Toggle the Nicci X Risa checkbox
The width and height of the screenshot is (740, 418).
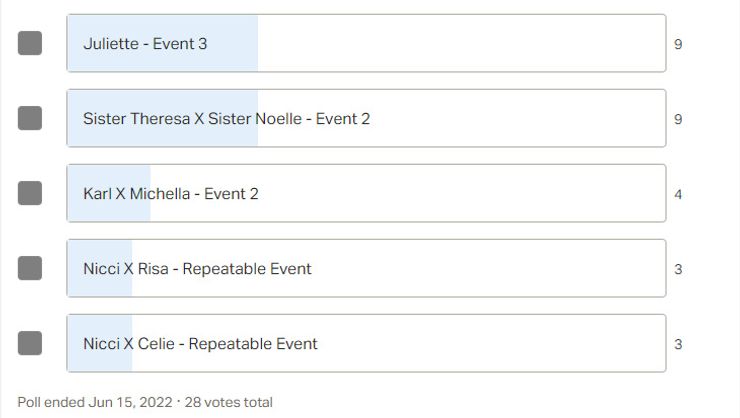[x=30, y=268]
